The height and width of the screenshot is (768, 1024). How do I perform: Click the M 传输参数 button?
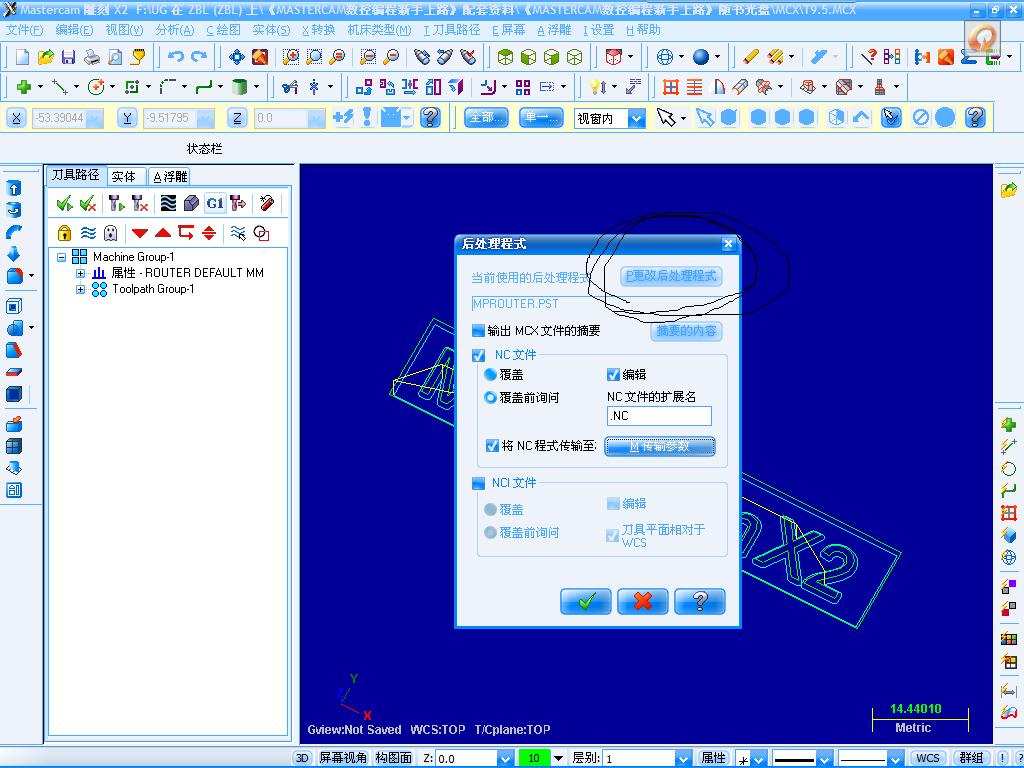(660, 447)
